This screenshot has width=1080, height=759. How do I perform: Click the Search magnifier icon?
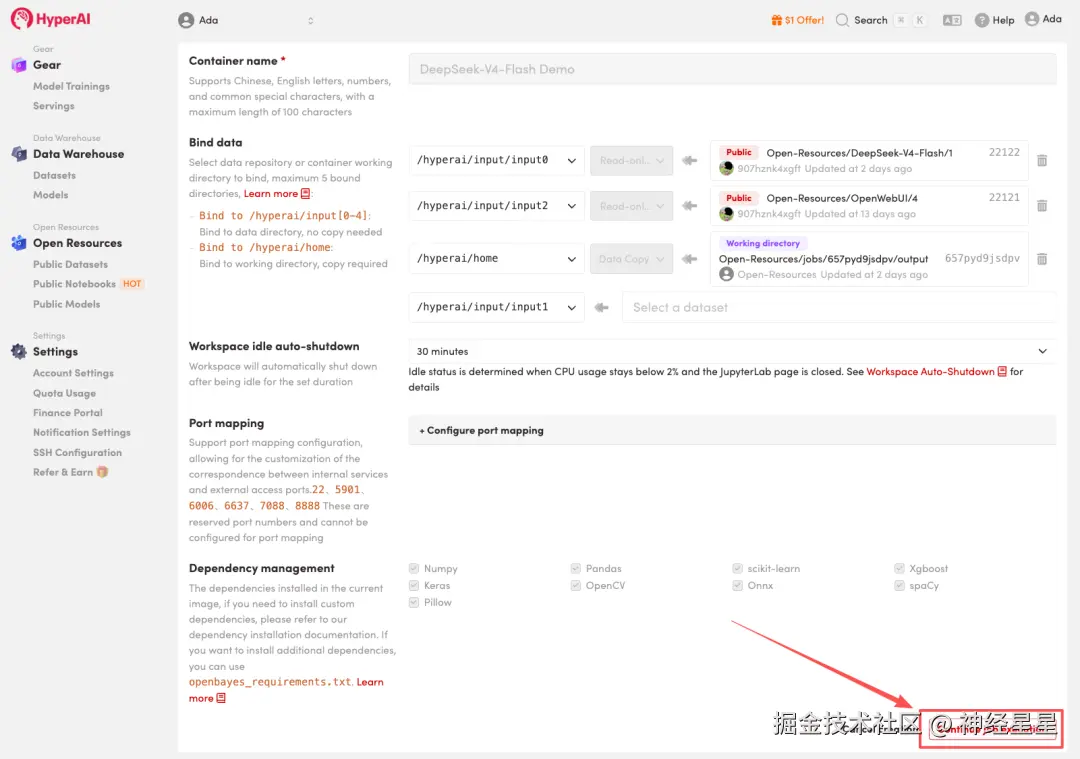click(843, 20)
